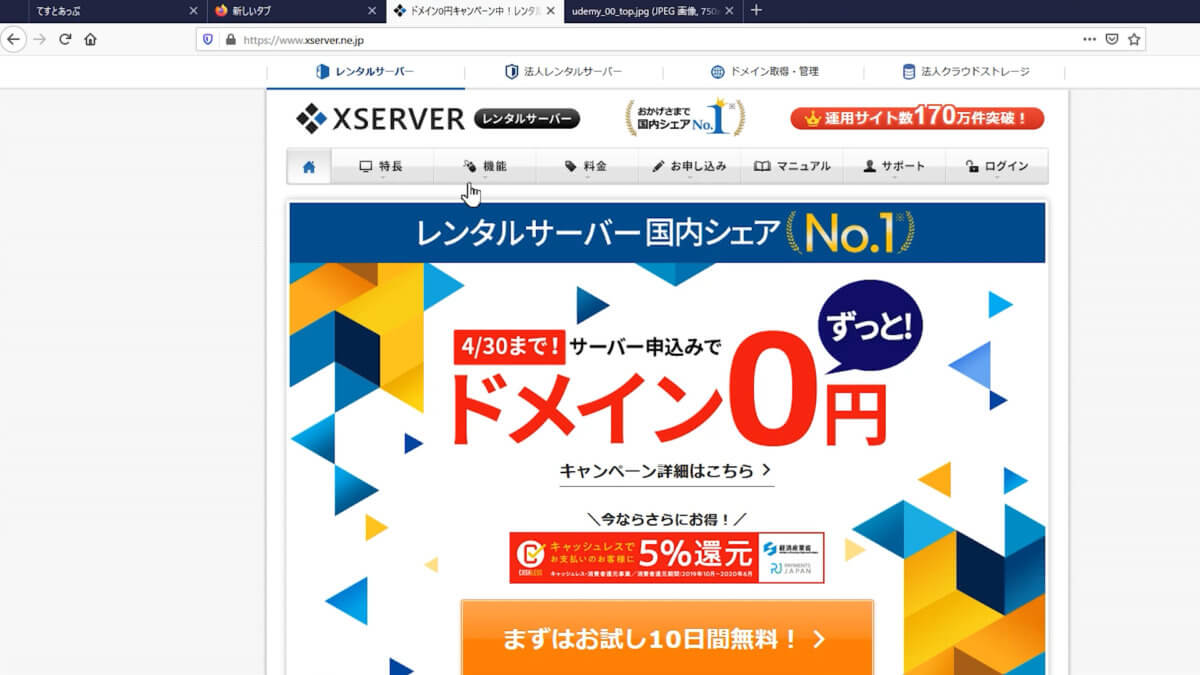Viewport: 1200px width, 675px height.
Task: Open the browser home page icon
Action: tap(90, 39)
